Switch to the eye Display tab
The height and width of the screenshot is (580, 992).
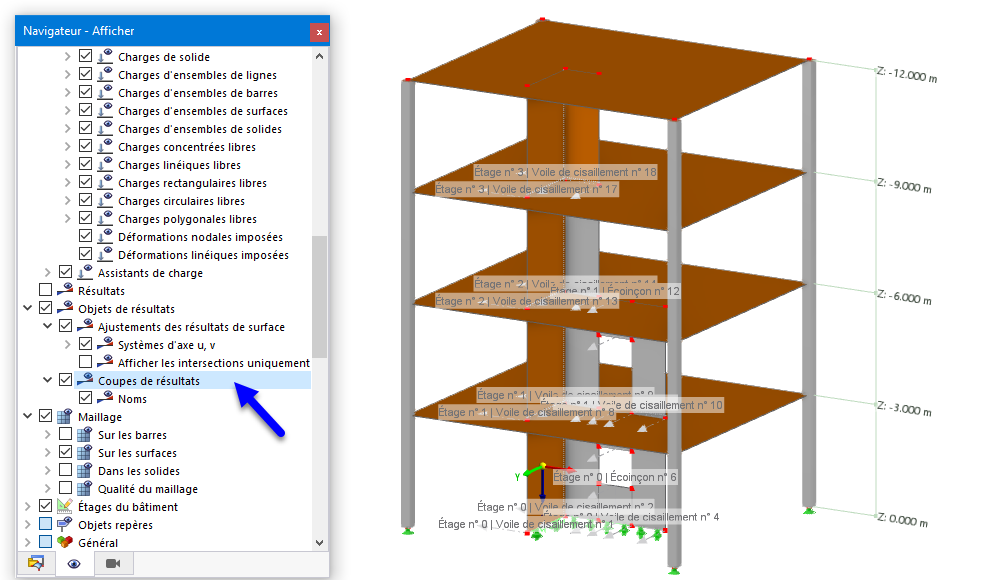[74, 563]
